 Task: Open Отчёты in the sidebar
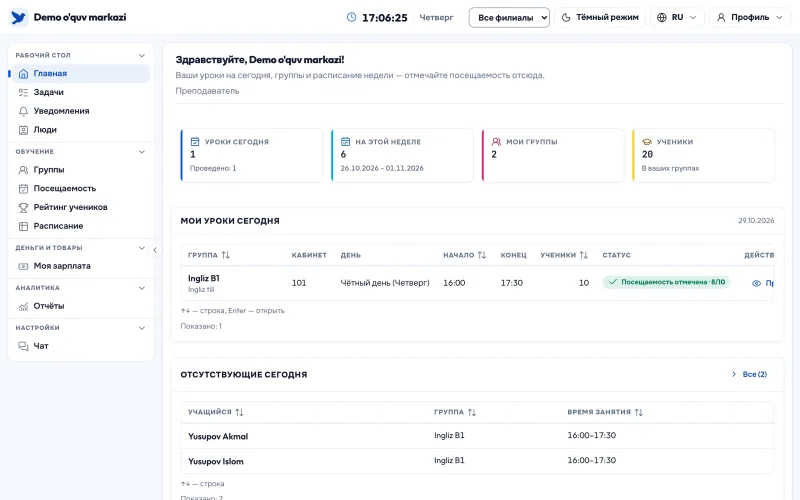[x=81, y=306]
